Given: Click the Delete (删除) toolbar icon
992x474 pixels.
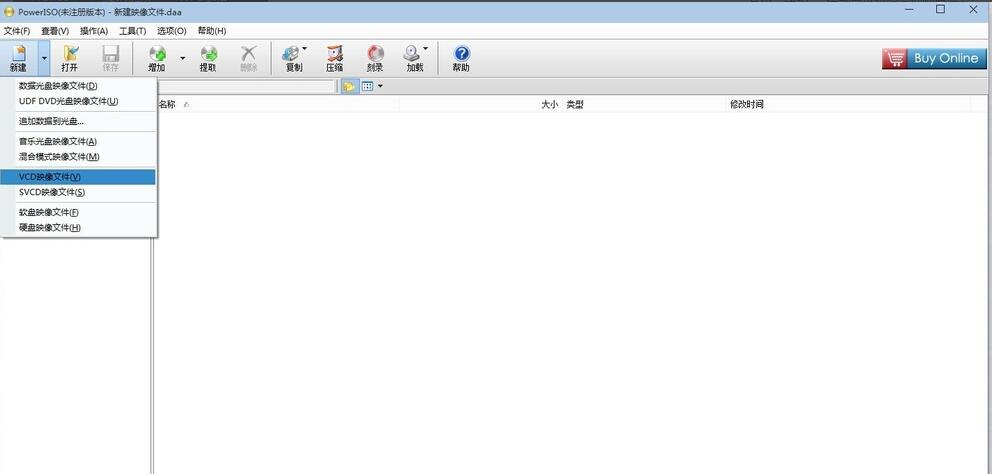Looking at the screenshot, I should (249, 58).
